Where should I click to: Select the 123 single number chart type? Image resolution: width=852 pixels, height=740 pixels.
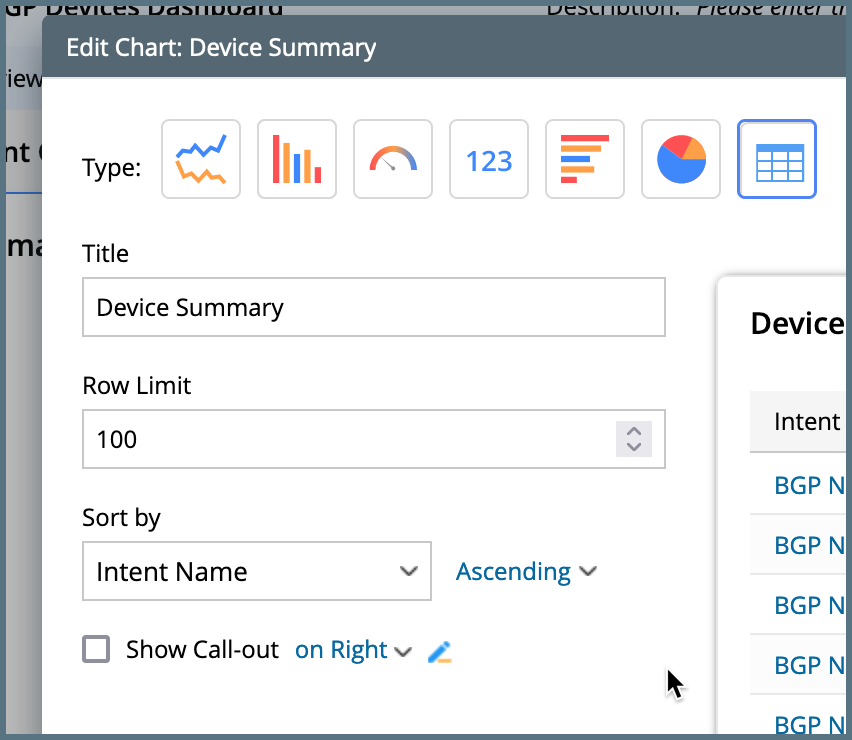coord(489,160)
